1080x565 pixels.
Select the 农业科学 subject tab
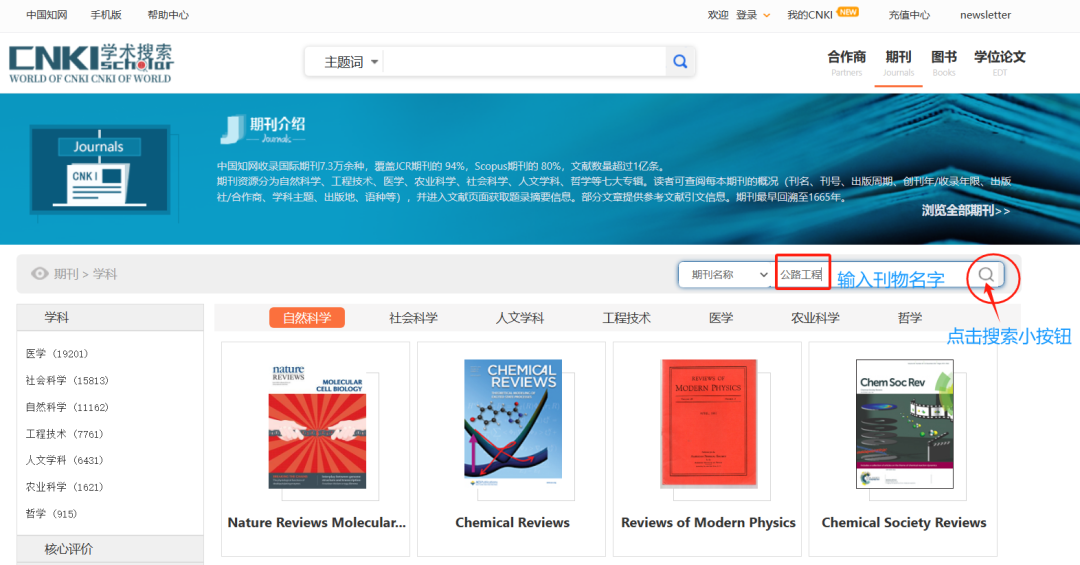pos(816,318)
